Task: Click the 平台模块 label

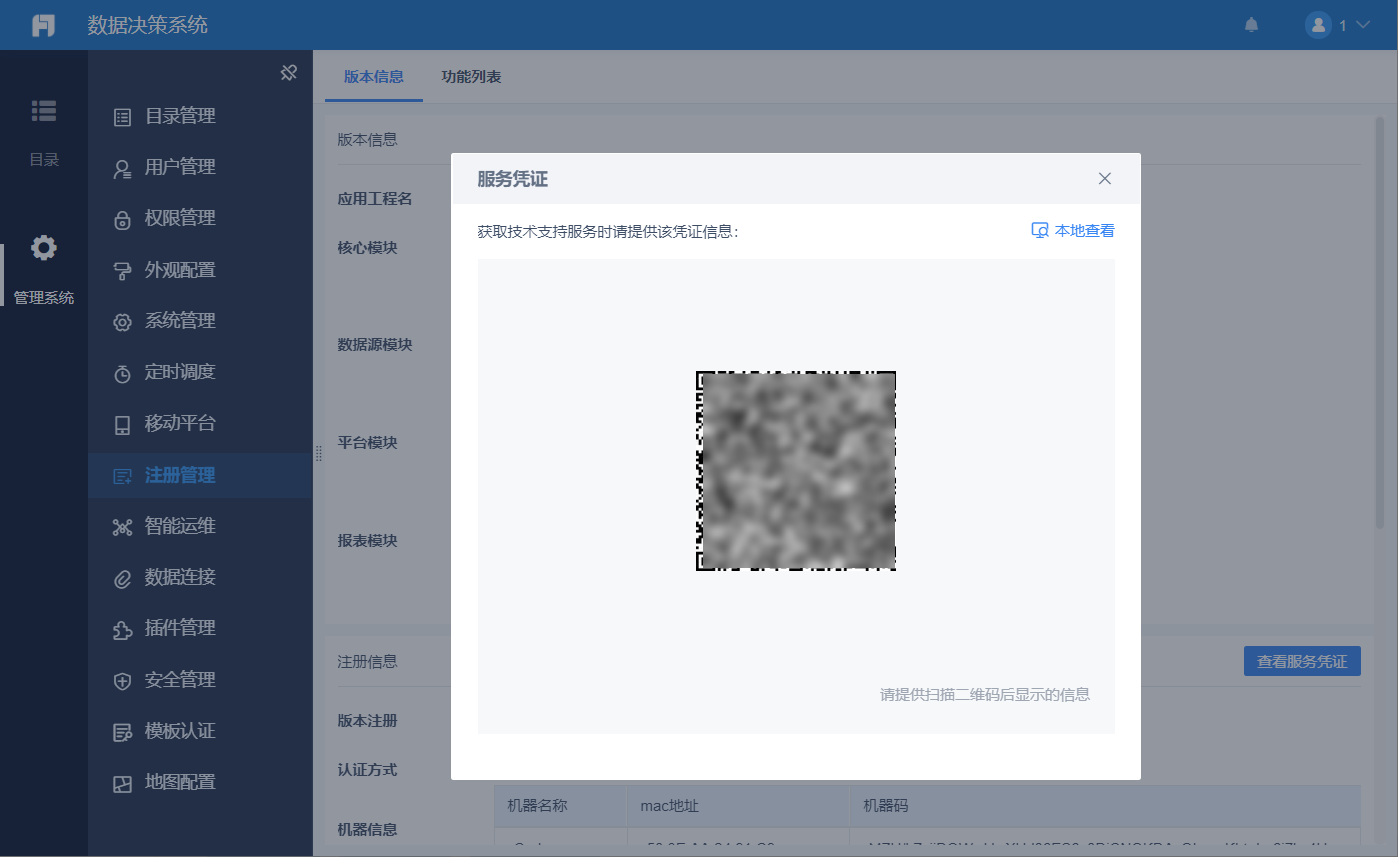Action: tap(368, 443)
